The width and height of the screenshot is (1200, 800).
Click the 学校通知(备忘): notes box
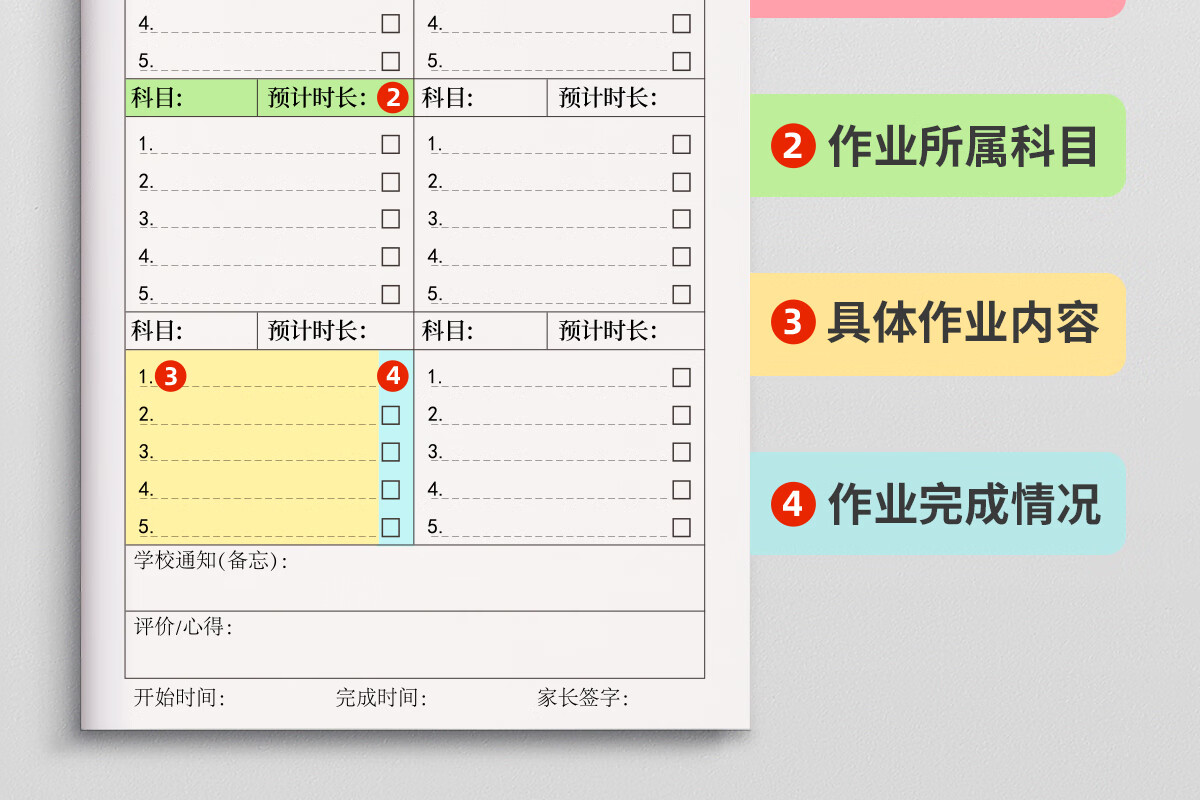(415, 578)
